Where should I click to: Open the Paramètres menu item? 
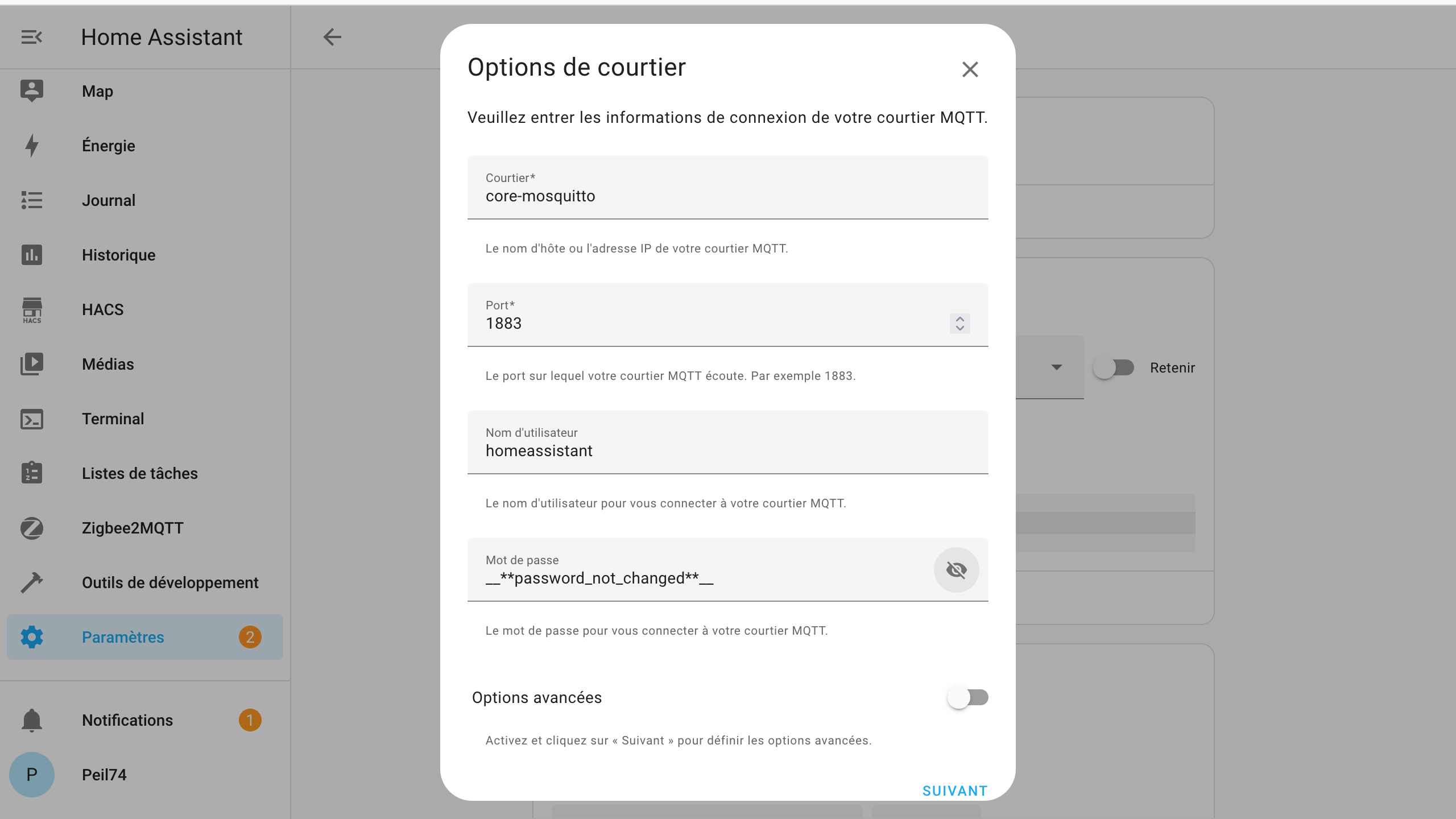(123, 638)
